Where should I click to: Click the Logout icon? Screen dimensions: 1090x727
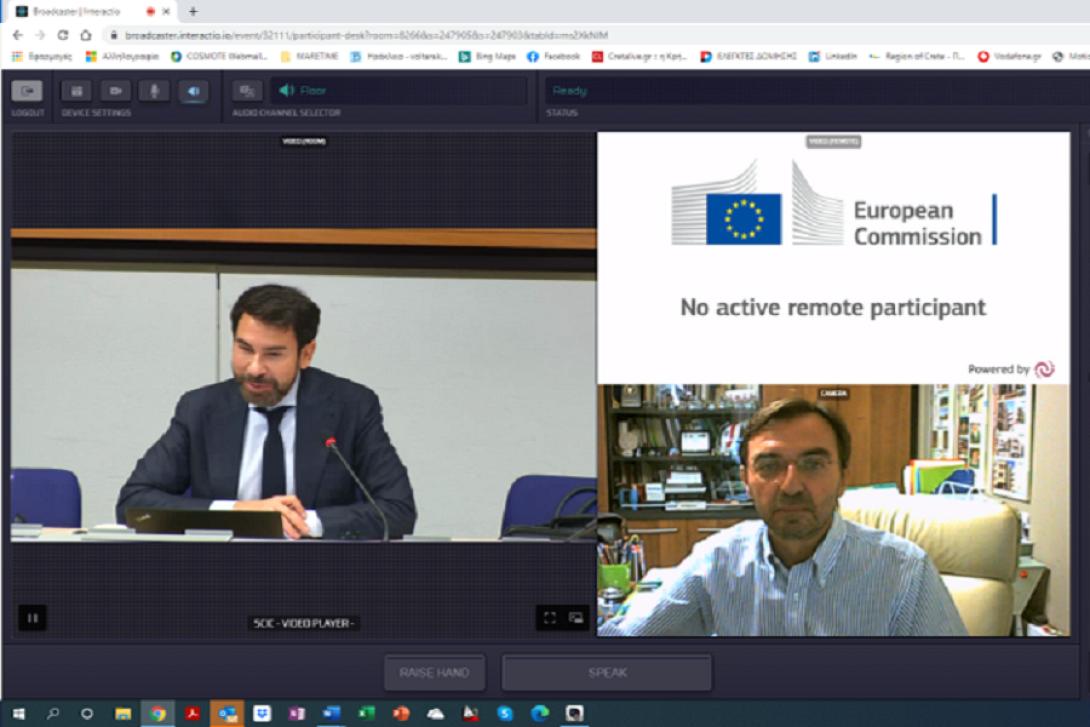(x=27, y=91)
